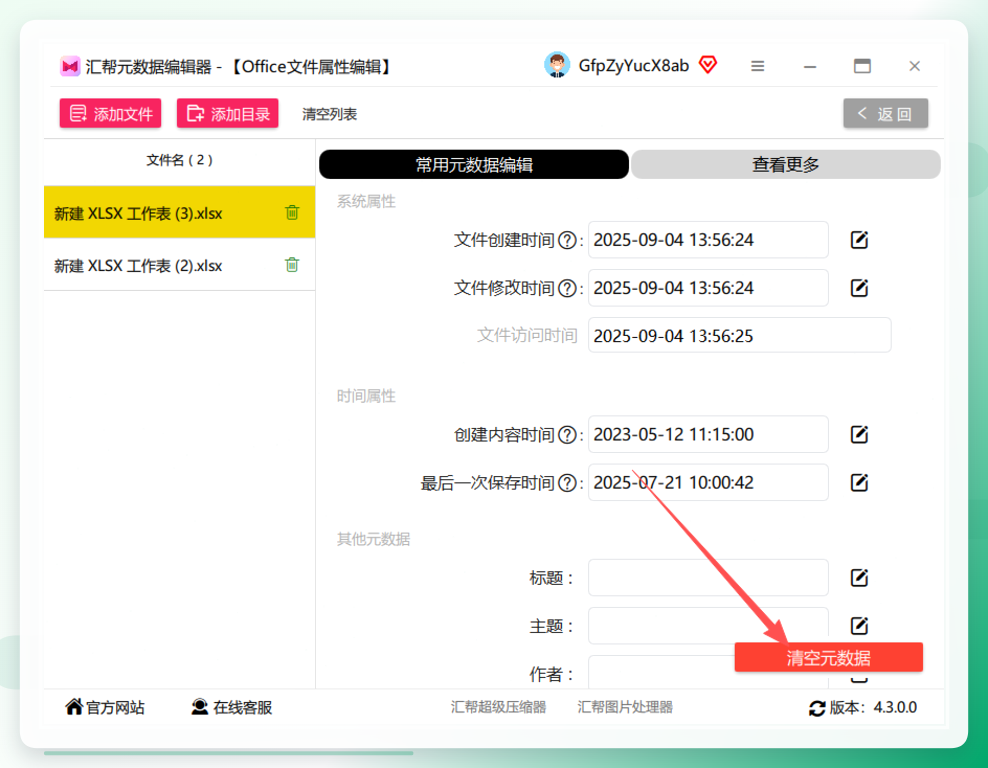Click edit icon for 标题 field
The width and height of the screenshot is (988, 768).
[859, 578]
